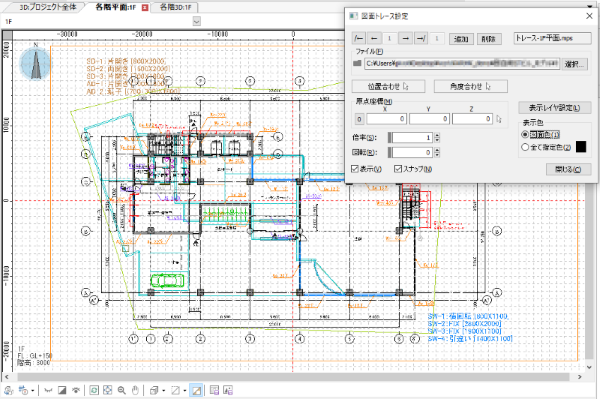The height and width of the screenshot is (399, 600).
Task: Click first icon in bottom view toolbar
Action: coord(8,391)
